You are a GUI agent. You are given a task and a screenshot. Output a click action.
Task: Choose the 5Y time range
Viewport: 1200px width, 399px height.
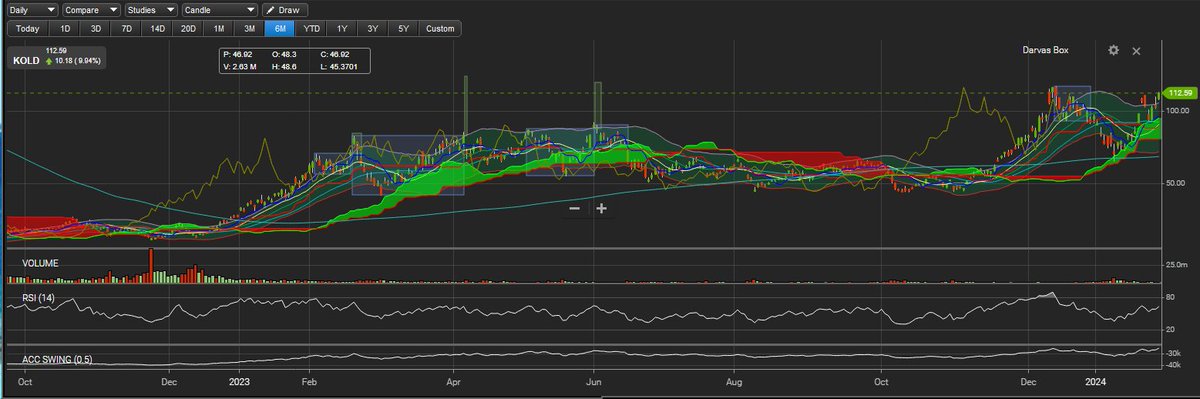click(403, 28)
